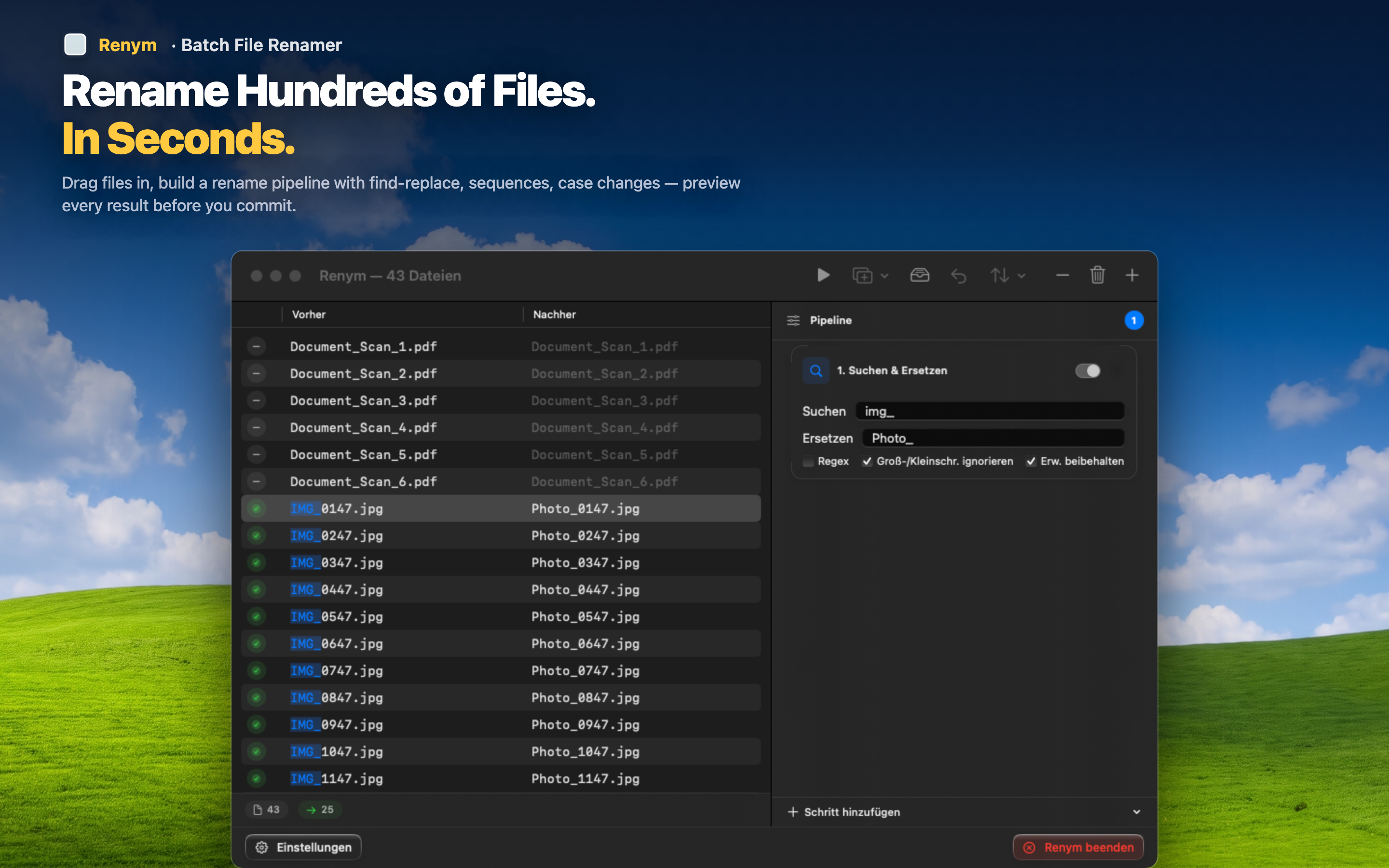This screenshot has height=868, width=1389.
Task: Uncheck Groß-/Kleinschr. ignorieren
Action: 867,461
